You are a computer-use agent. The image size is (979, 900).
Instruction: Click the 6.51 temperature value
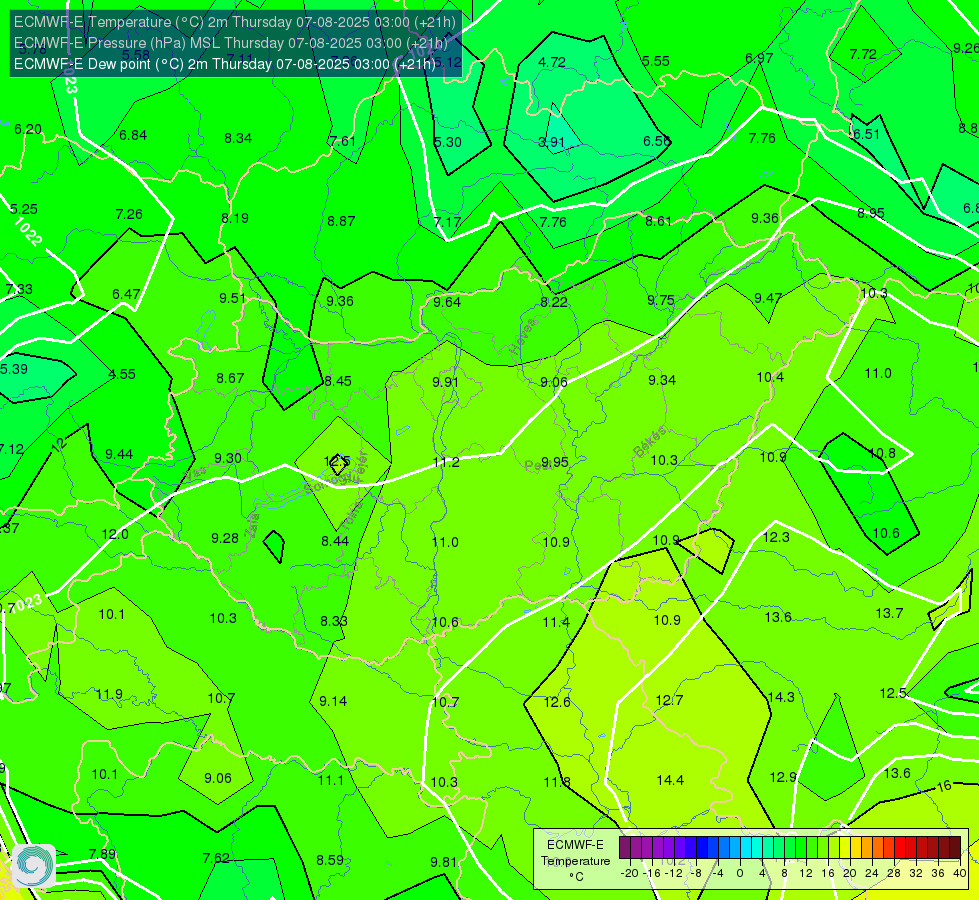pyautogui.click(x=866, y=134)
